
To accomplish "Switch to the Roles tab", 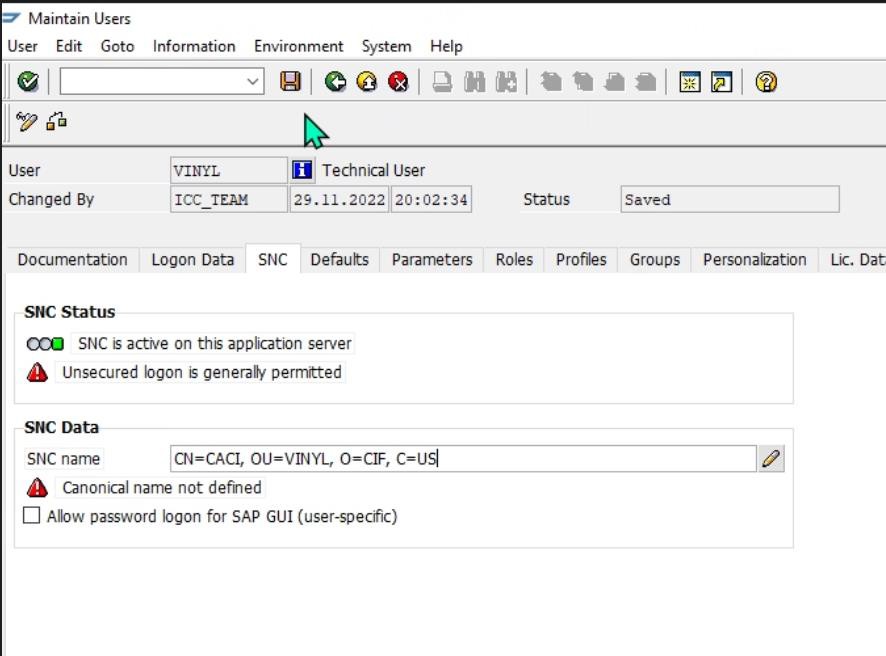I will click(513, 259).
